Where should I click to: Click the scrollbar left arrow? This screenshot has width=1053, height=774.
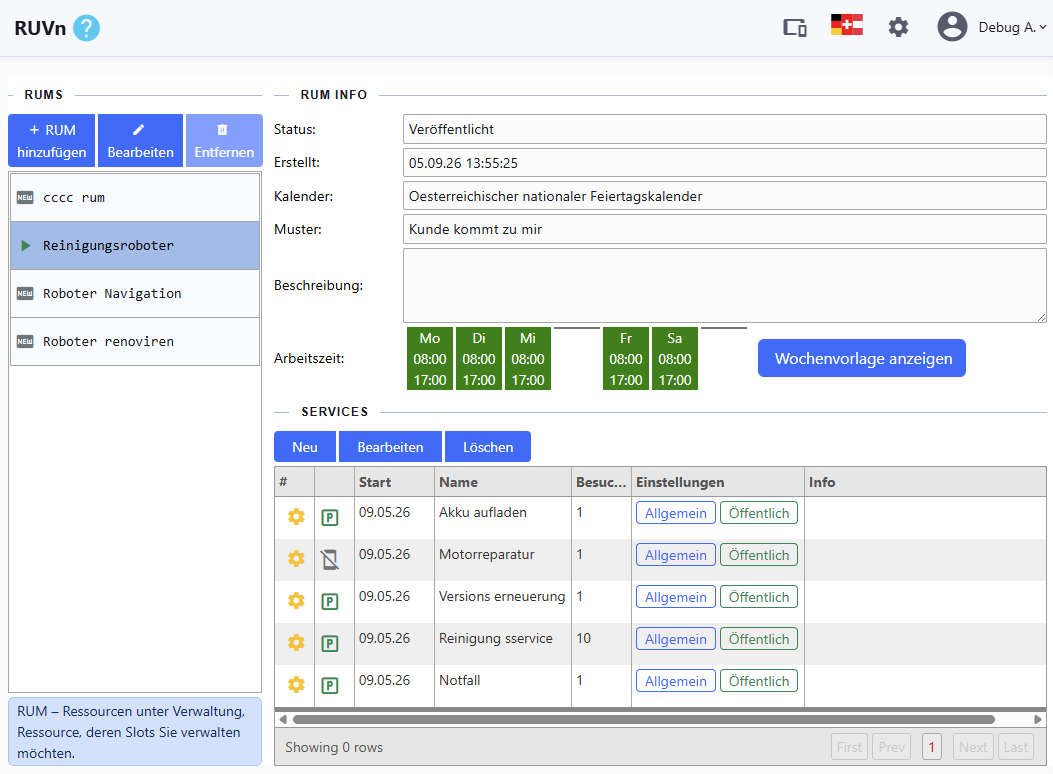(x=283, y=719)
